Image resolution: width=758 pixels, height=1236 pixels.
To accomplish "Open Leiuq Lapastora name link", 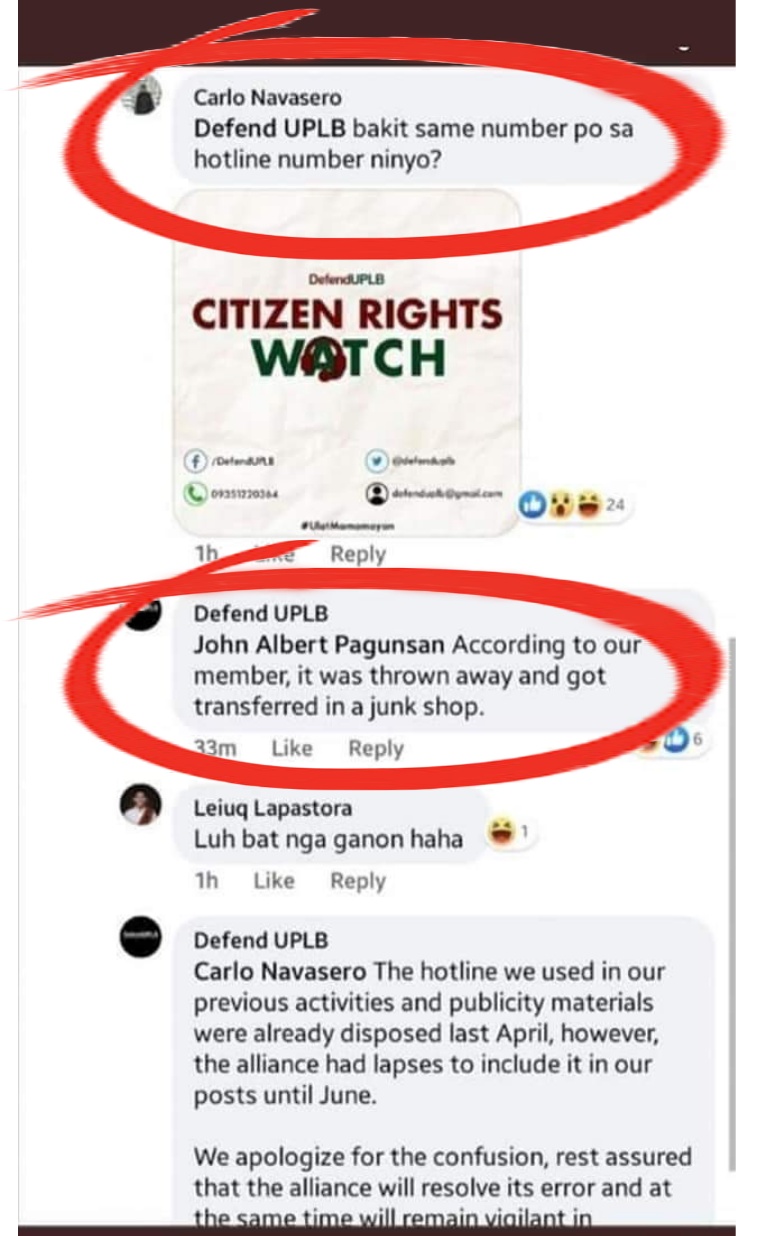I will click(273, 808).
